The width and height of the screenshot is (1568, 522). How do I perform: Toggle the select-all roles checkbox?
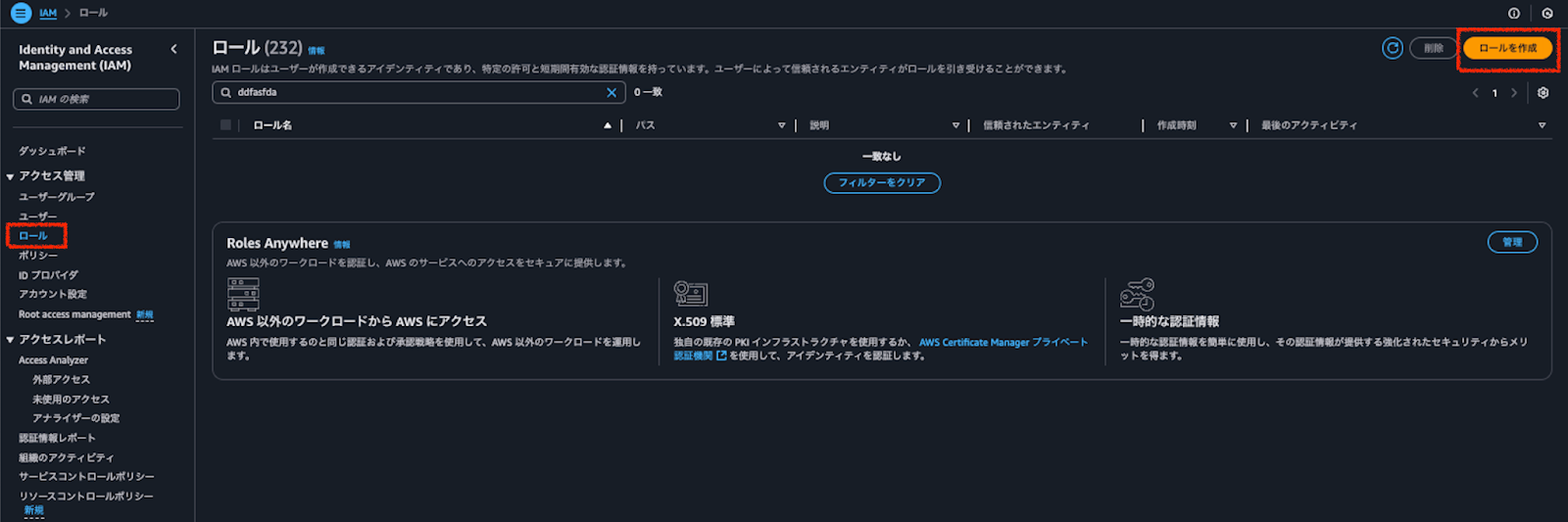pos(226,125)
